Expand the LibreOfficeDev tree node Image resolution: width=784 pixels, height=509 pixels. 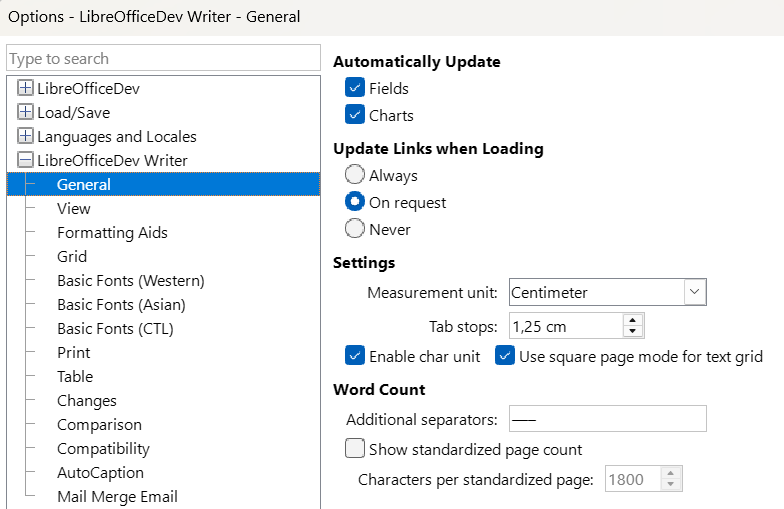(25, 88)
